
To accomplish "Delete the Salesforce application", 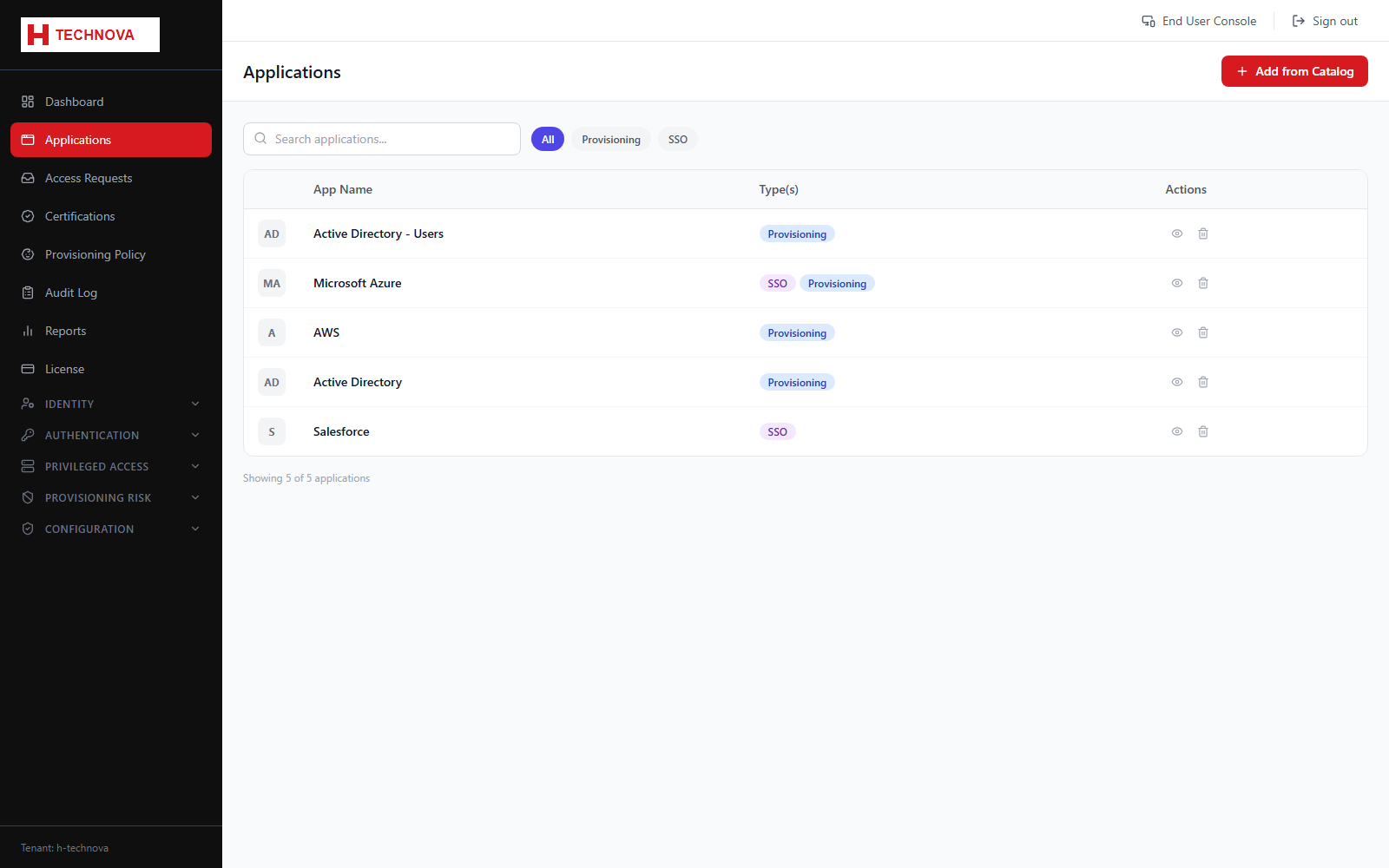I will point(1203,431).
